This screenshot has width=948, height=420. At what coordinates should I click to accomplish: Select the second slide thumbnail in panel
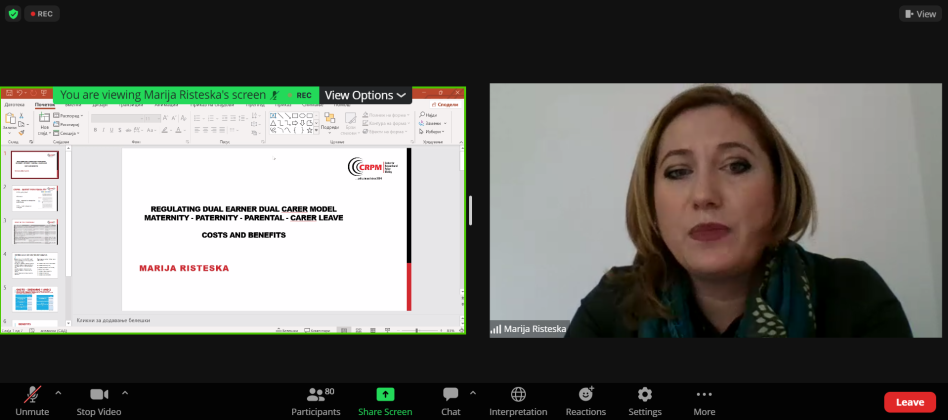(35, 198)
